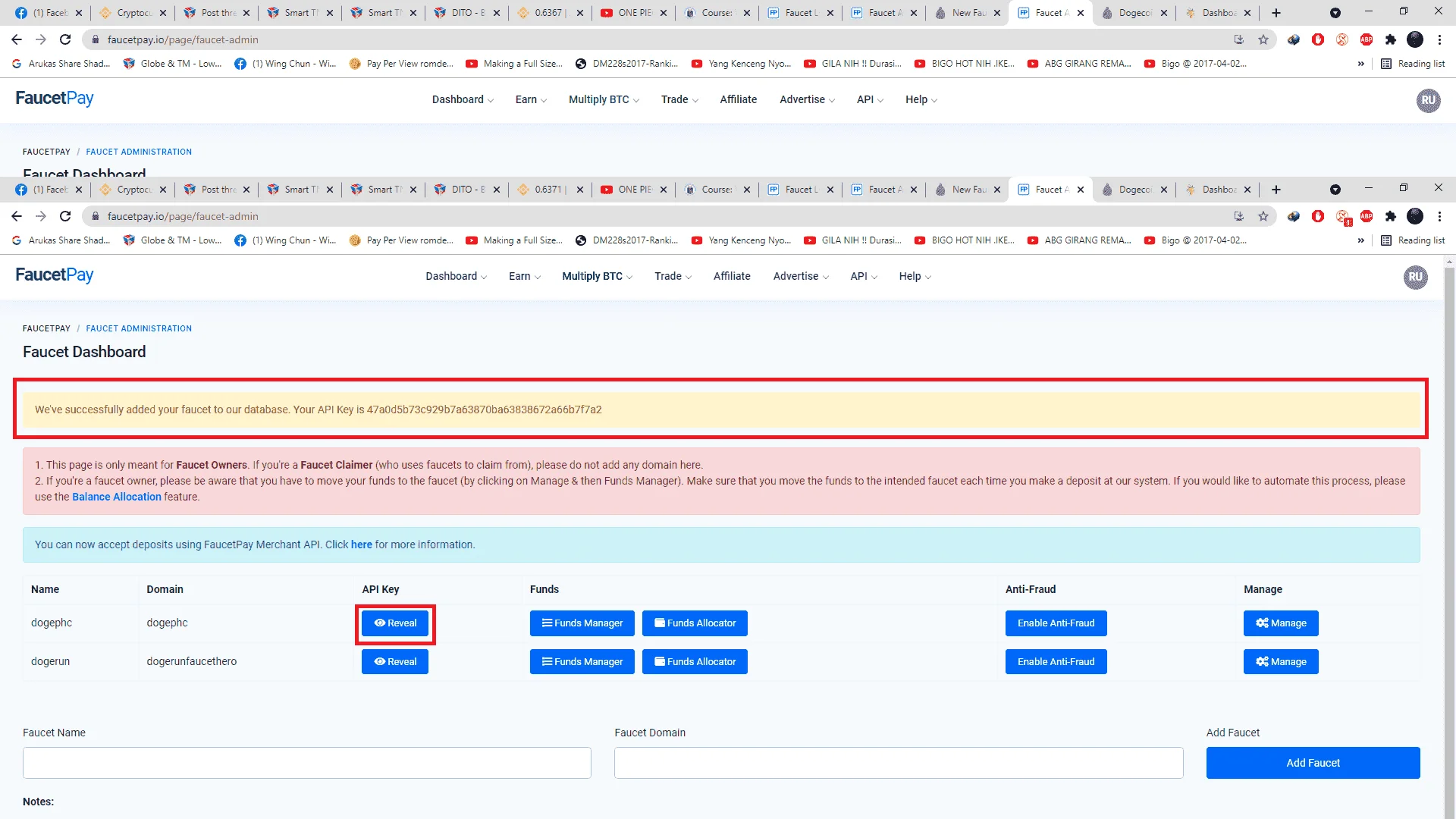Show more bookmarks chevron in lower window
This screenshot has width=1456, height=819.
(x=1360, y=240)
